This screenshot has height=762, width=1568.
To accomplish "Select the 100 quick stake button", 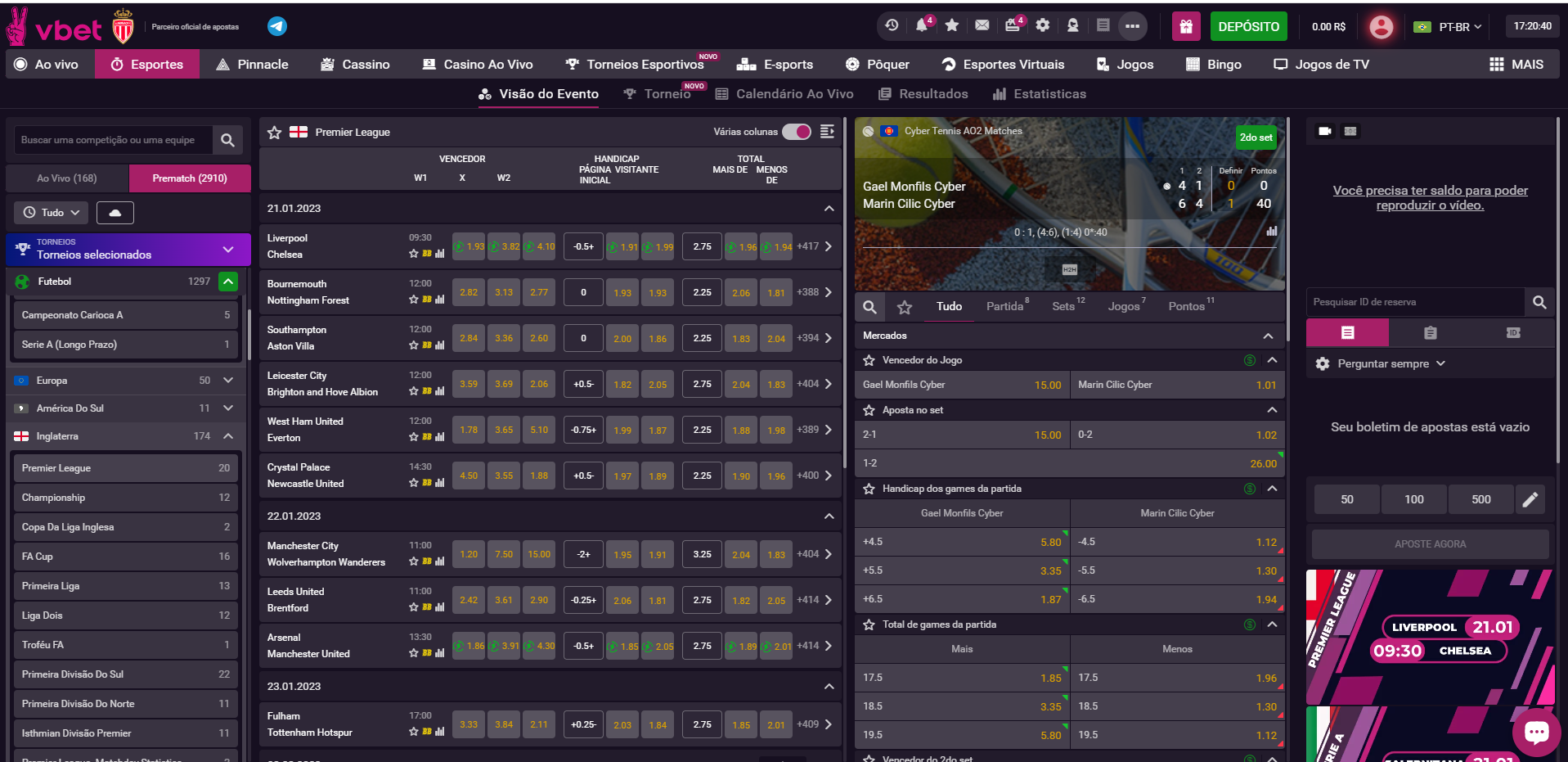I will [x=1413, y=499].
